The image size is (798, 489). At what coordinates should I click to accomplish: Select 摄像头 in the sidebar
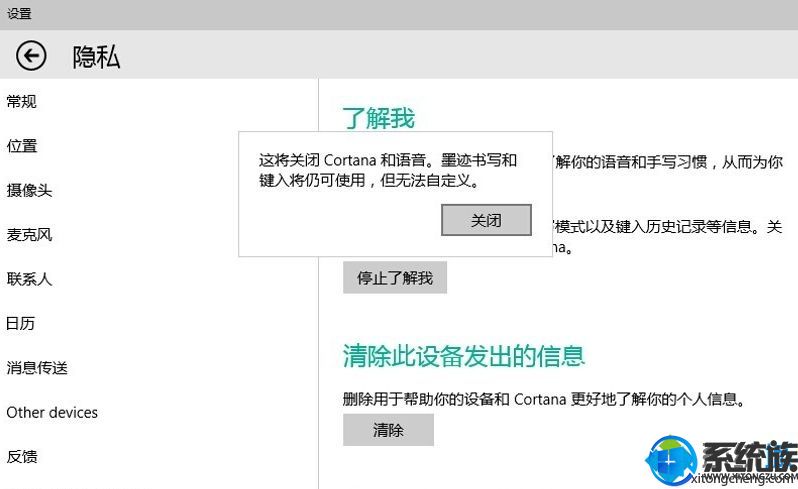coord(29,190)
